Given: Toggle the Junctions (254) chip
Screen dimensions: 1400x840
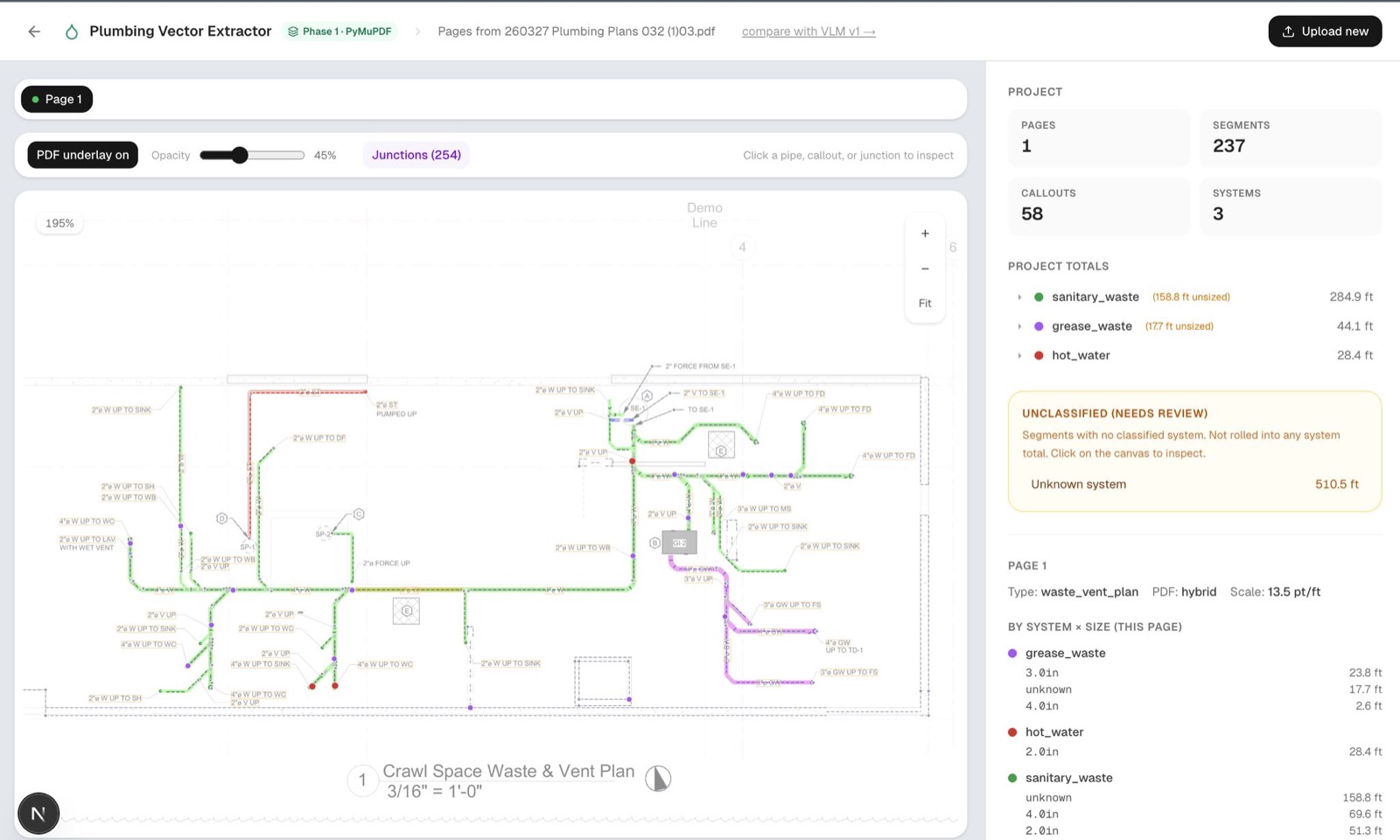Looking at the screenshot, I should pyautogui.click(x=416, y=155).
